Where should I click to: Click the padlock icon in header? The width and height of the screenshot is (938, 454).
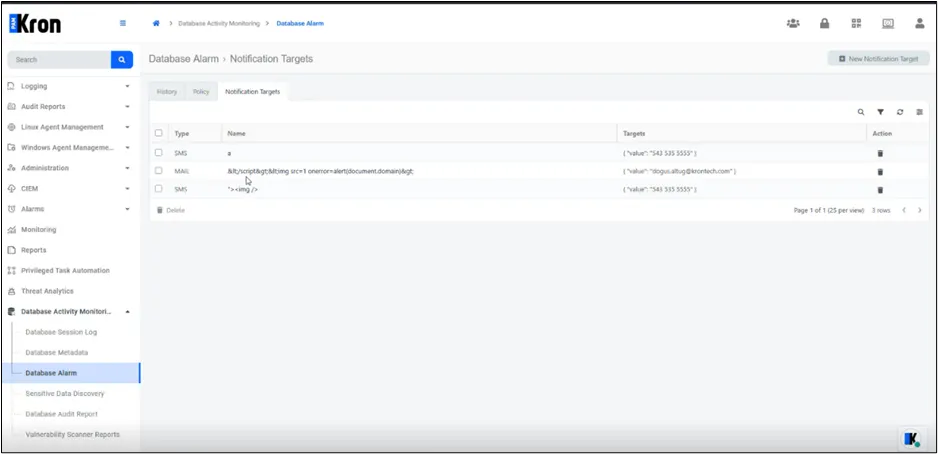point(824,23)
